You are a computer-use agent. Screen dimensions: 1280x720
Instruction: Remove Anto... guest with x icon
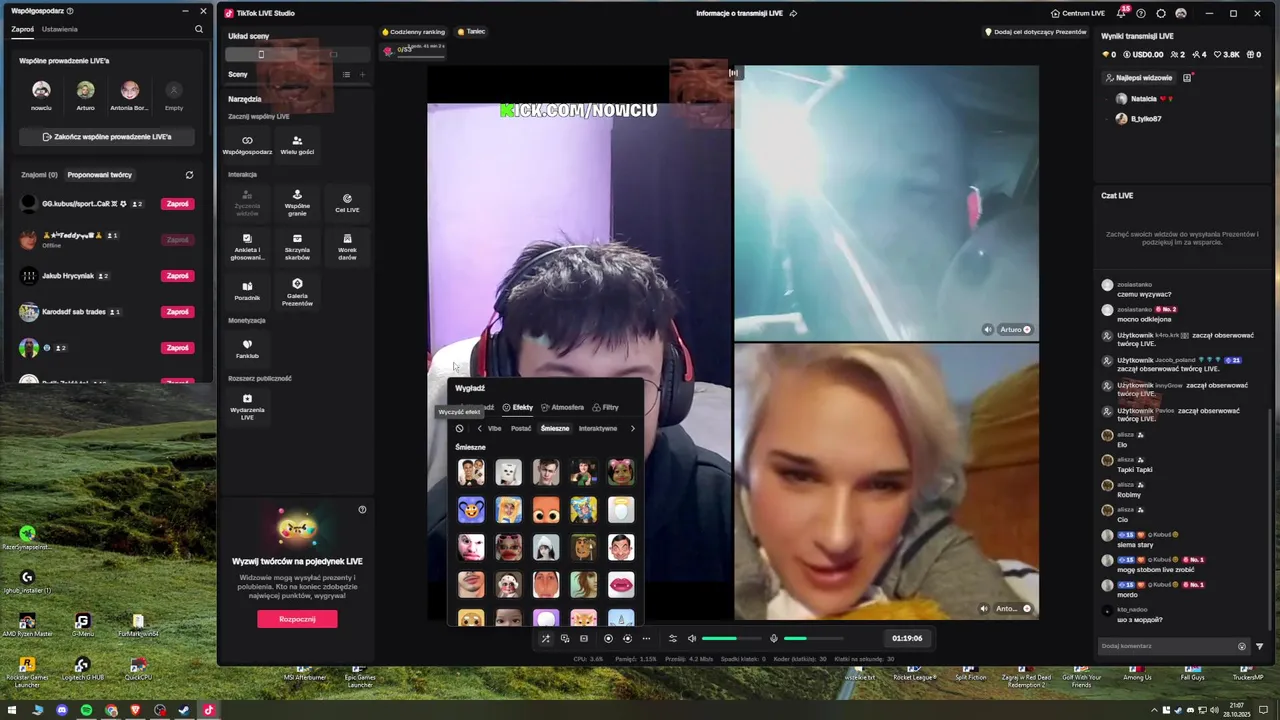(1026, 608)
